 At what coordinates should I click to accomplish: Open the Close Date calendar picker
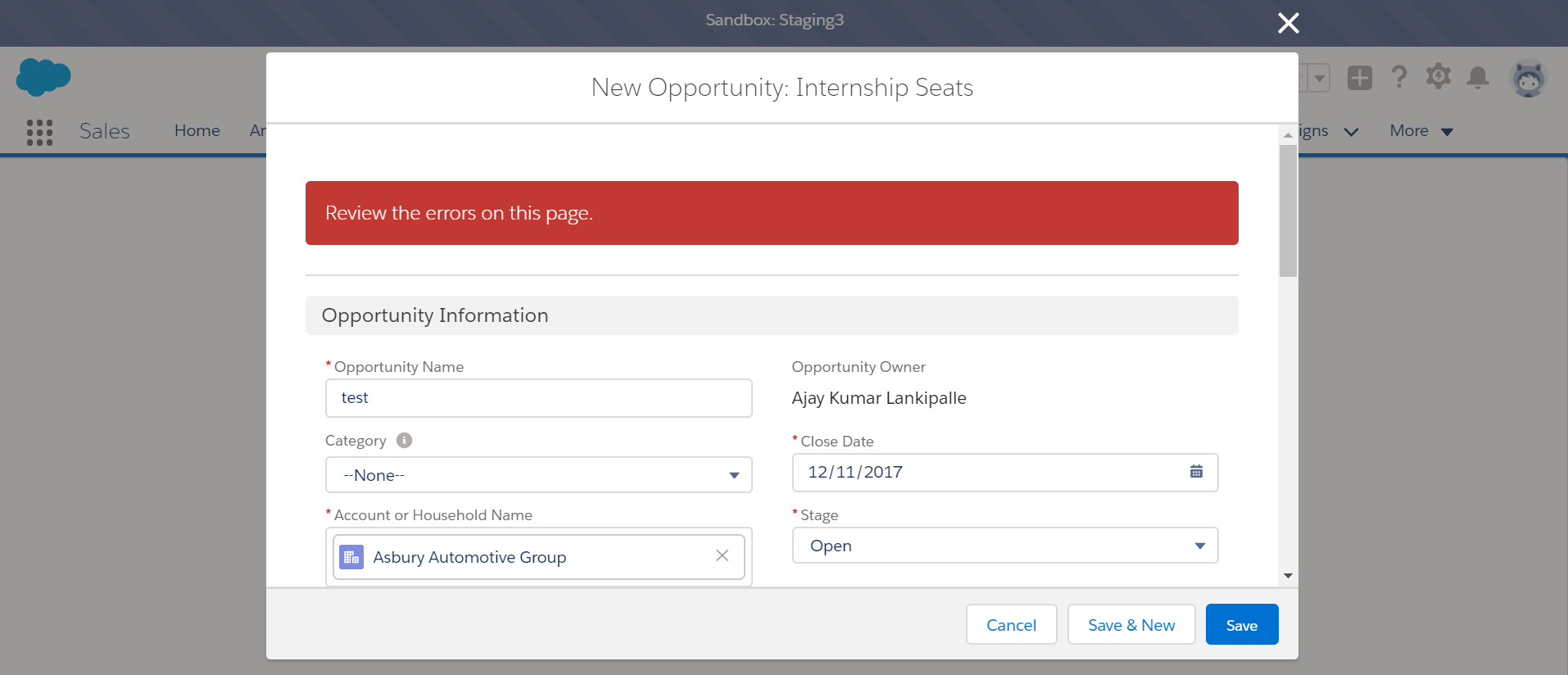click(1196, 472)
